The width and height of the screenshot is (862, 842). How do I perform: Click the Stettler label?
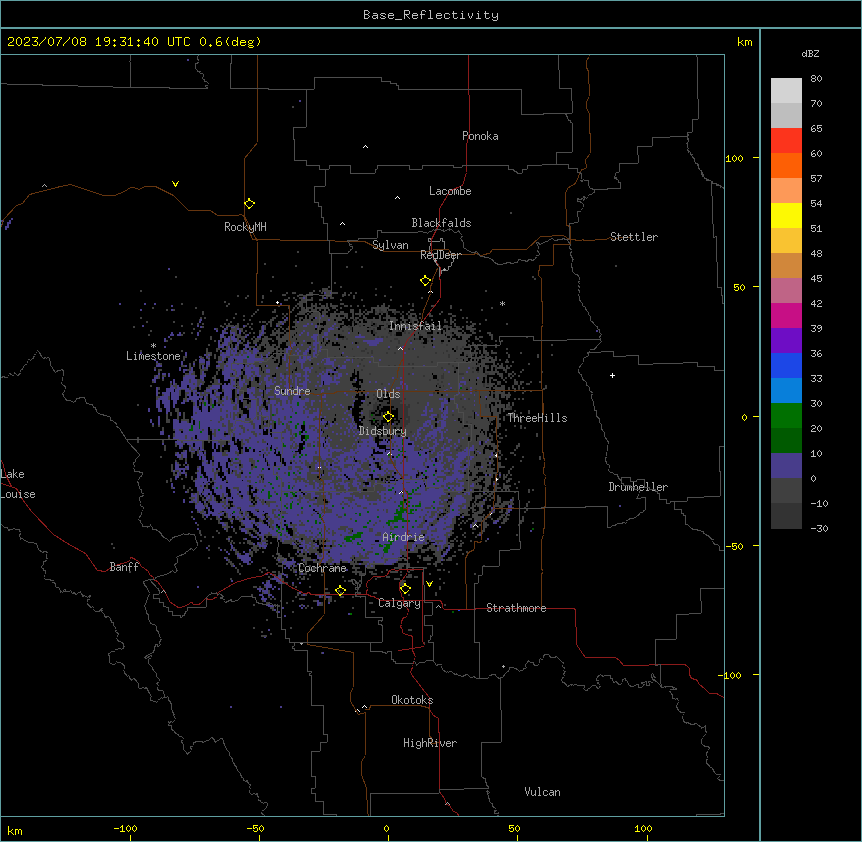click(634, 237)
